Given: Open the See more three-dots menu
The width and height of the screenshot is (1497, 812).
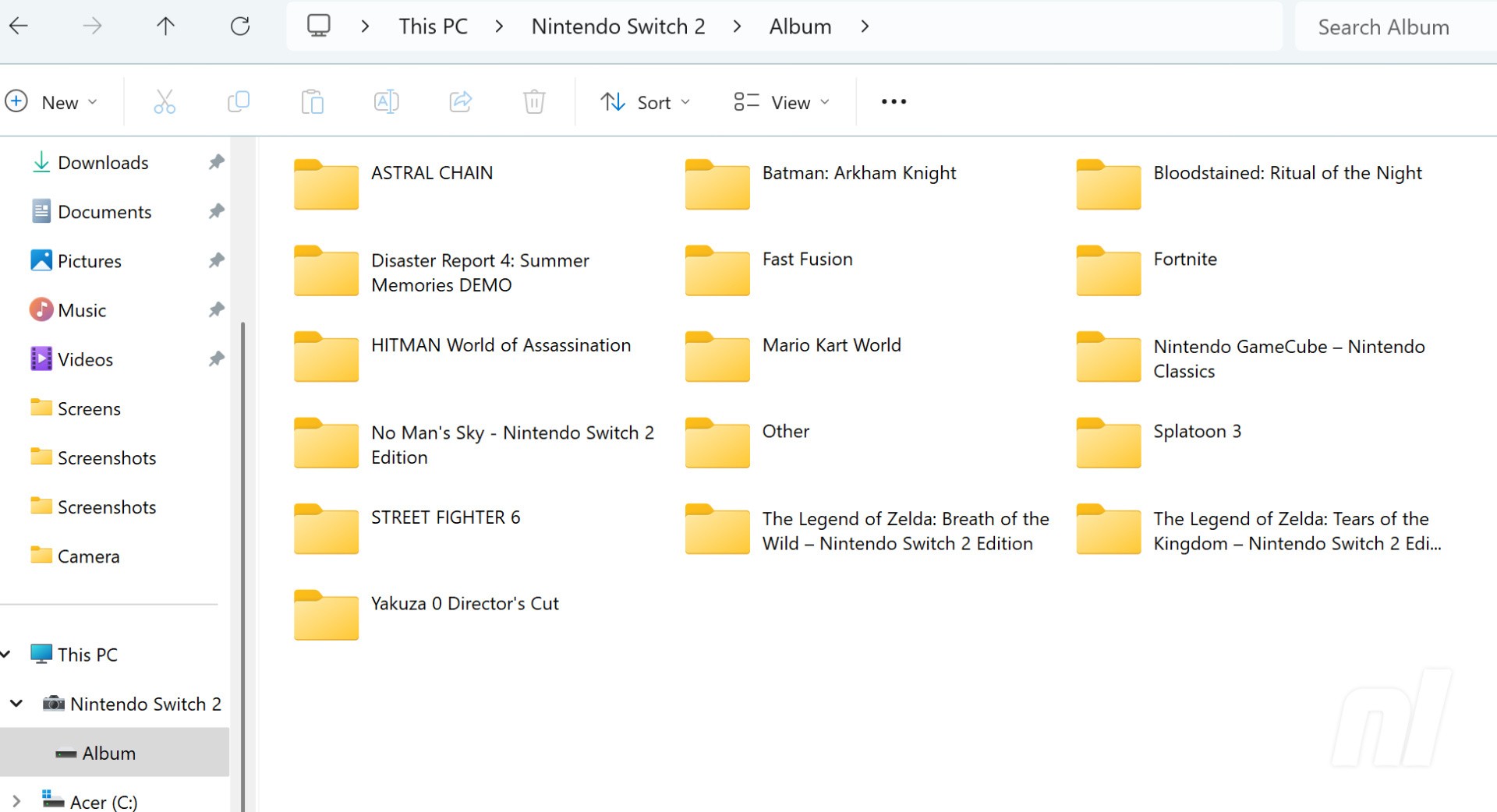Looking at the screenshot, I should (894, 101).
